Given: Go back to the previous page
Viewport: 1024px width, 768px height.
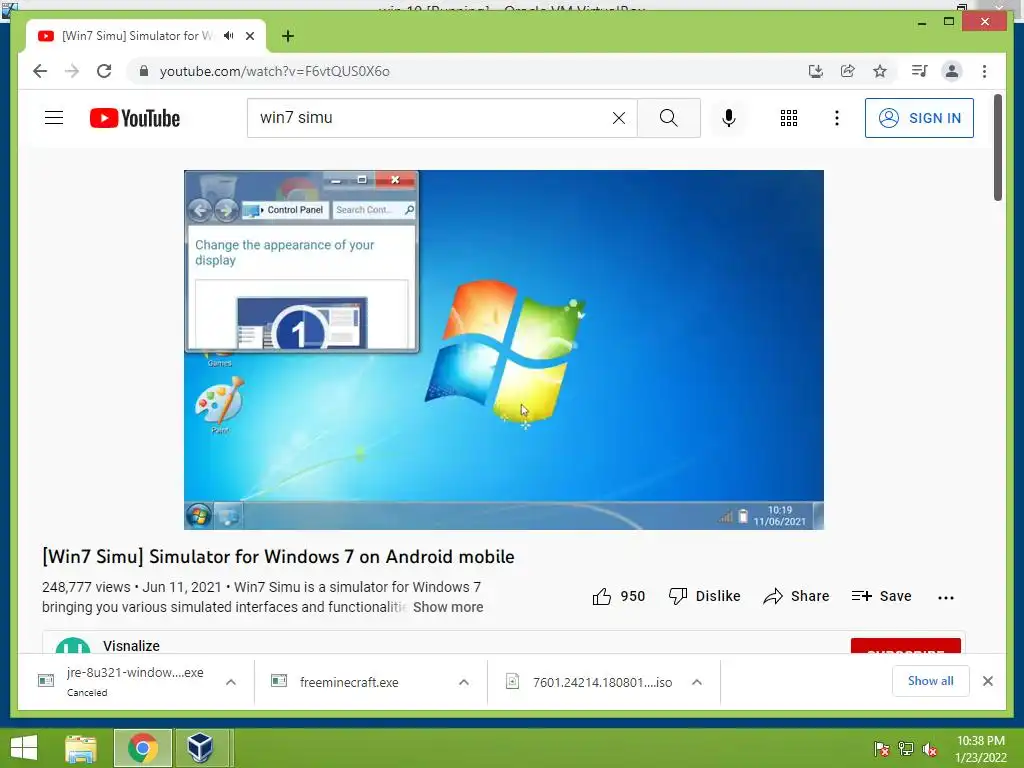Looking at the screenshot, I should [x=40, y=71].
